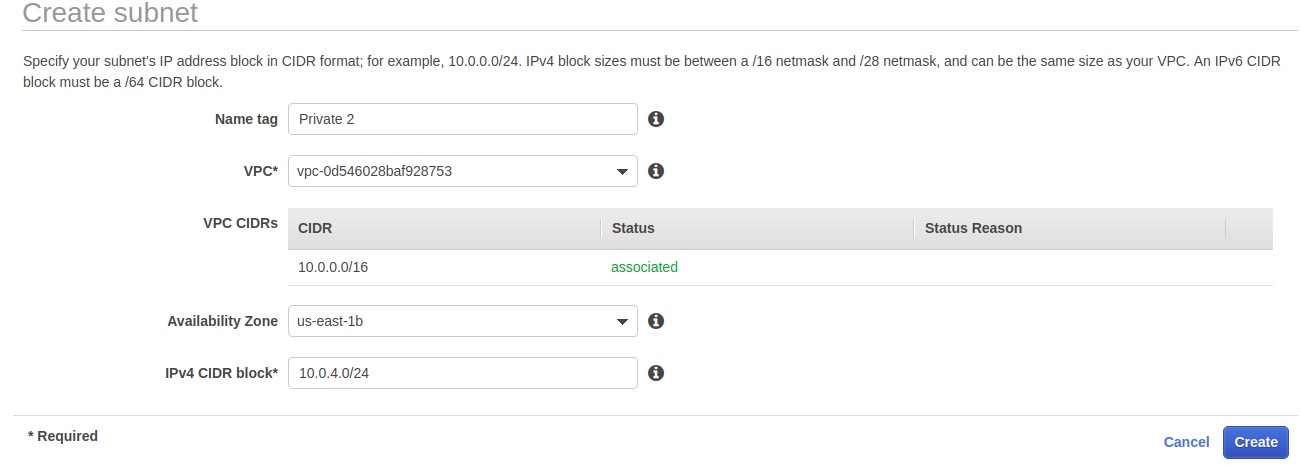Click the VPC CIDRs label
The height and width of the screenshot is (465, 1301).
point(240,223)
